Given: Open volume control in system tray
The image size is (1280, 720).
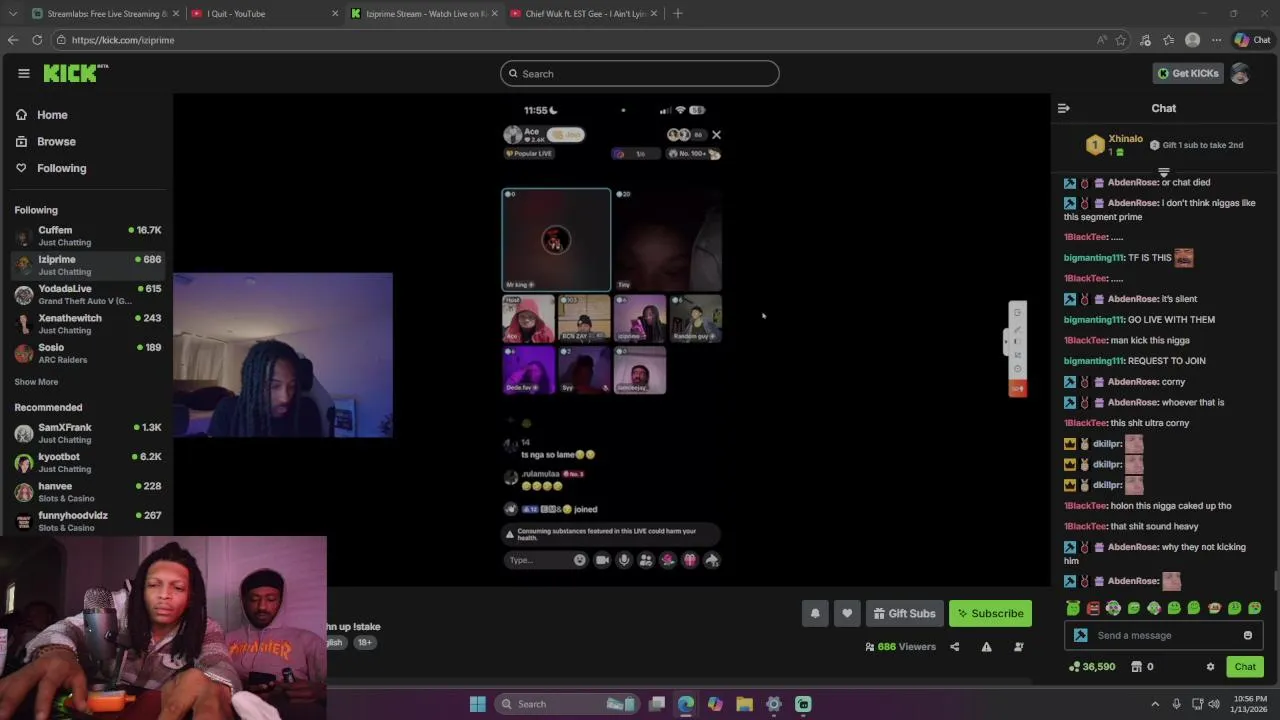Looking at the screenshot, I should click(x=1213, y=704).
